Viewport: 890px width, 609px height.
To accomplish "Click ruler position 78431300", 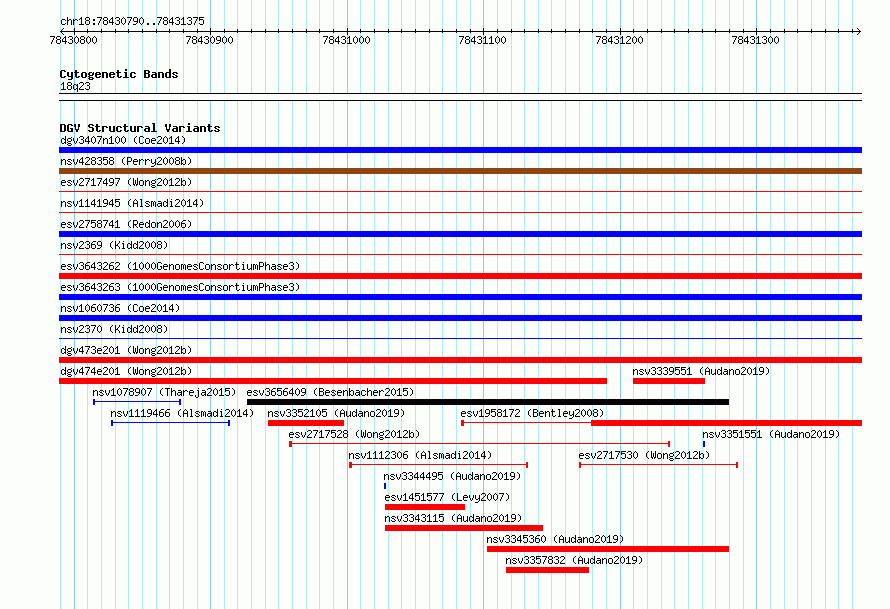I will pyautogui.click(x=755, y=40).
